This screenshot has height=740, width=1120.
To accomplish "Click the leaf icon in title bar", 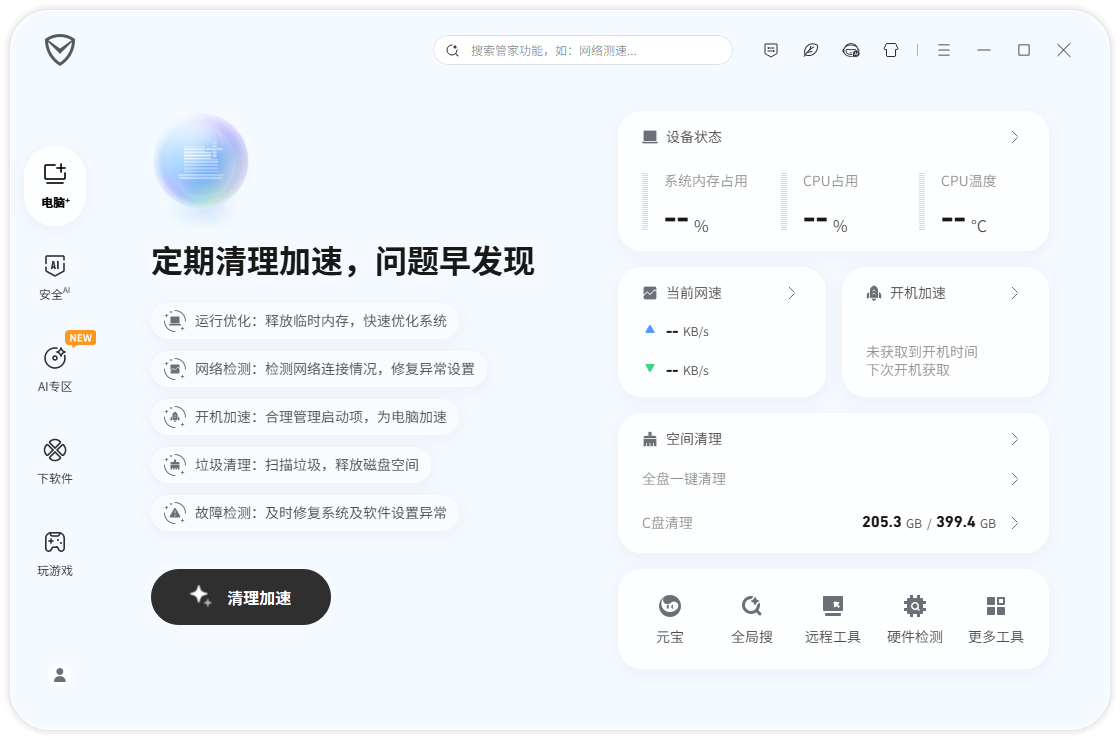I will (811, 50).
